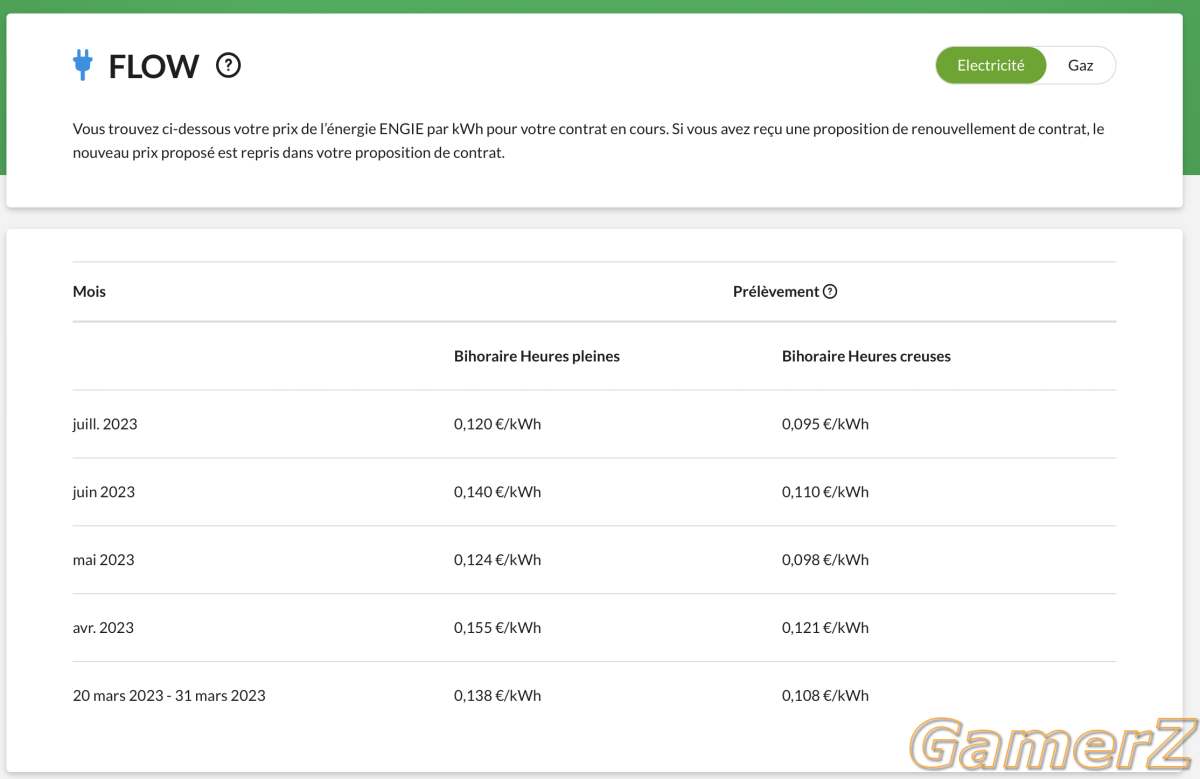Click the 0,121 €/kWh value for avr. 2023

[825, 628]
